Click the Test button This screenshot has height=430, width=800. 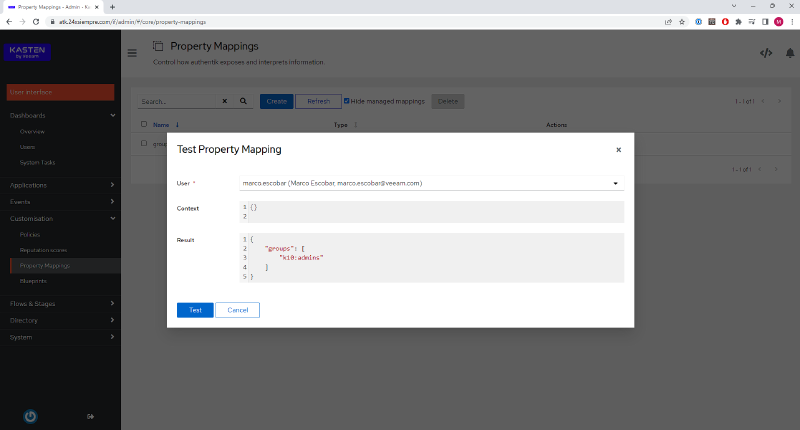click(x=195, y=310)
